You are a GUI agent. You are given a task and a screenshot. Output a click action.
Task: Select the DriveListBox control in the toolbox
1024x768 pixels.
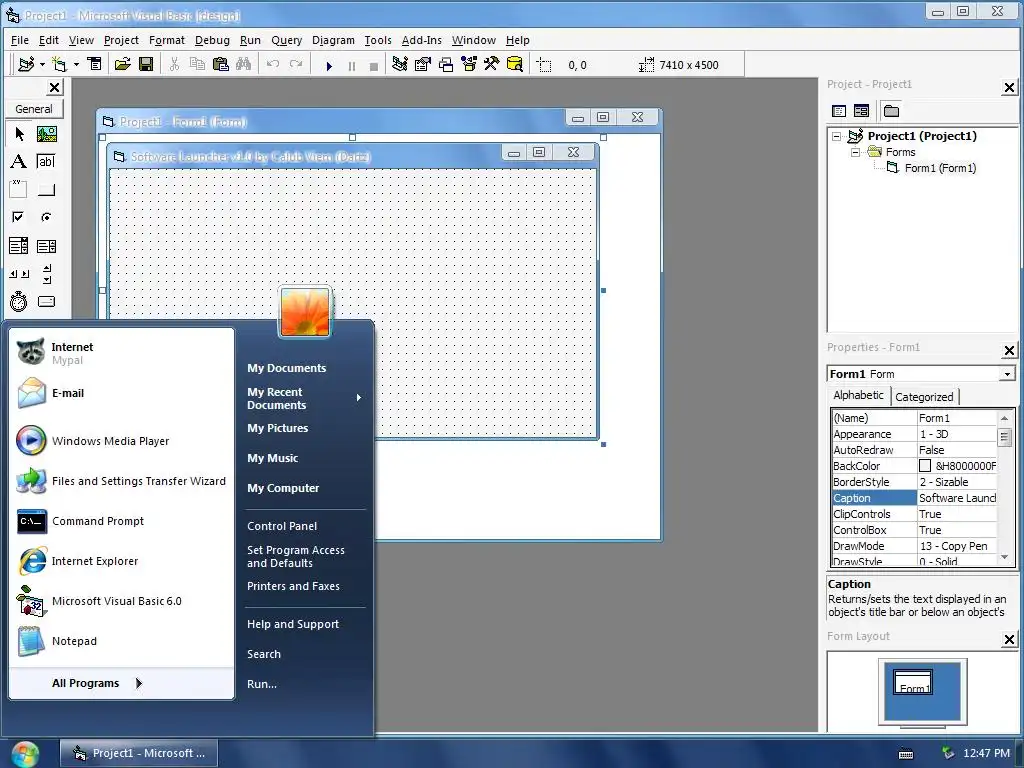46,301
